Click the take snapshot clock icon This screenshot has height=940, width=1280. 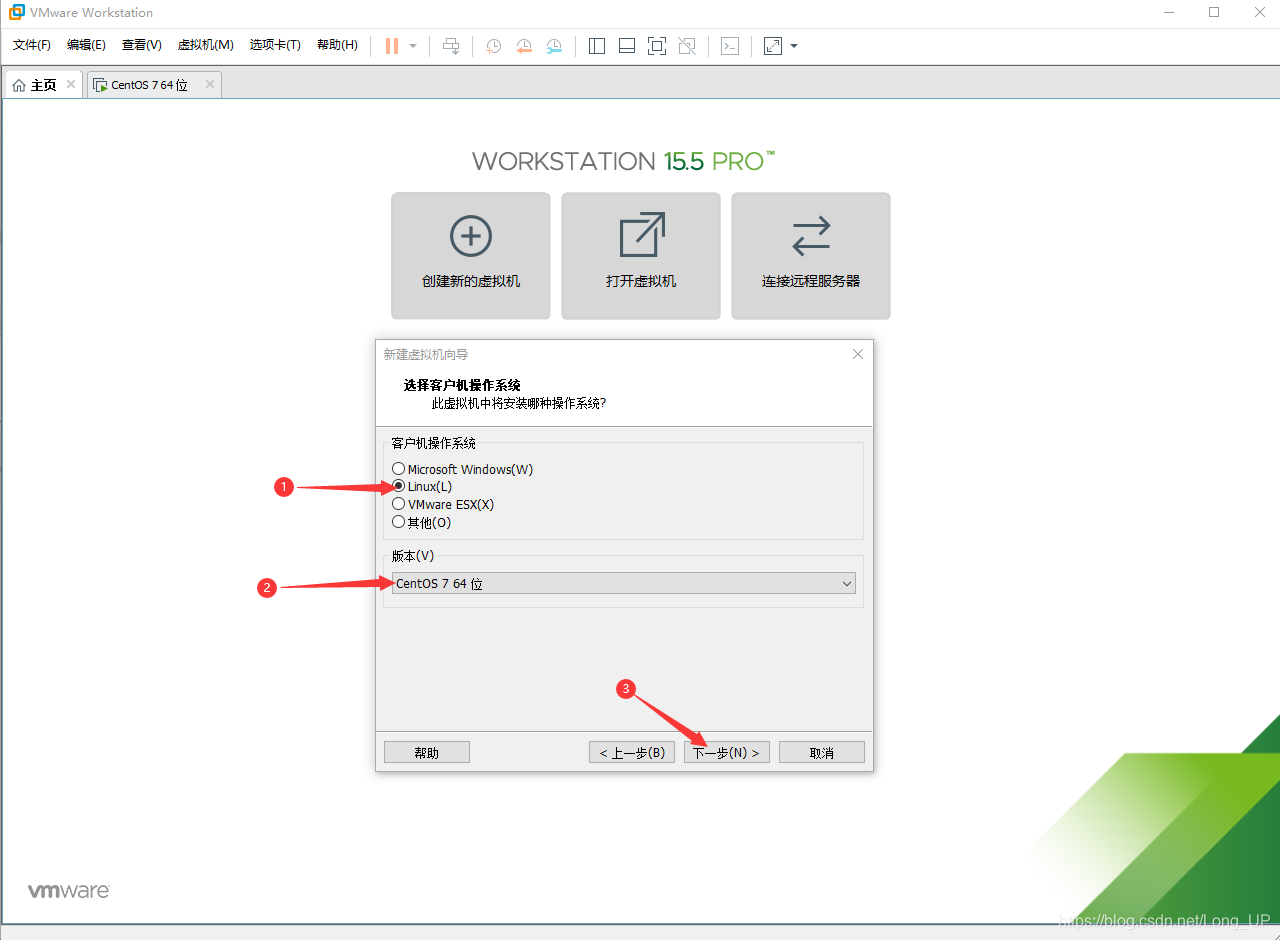pos(493,46)
